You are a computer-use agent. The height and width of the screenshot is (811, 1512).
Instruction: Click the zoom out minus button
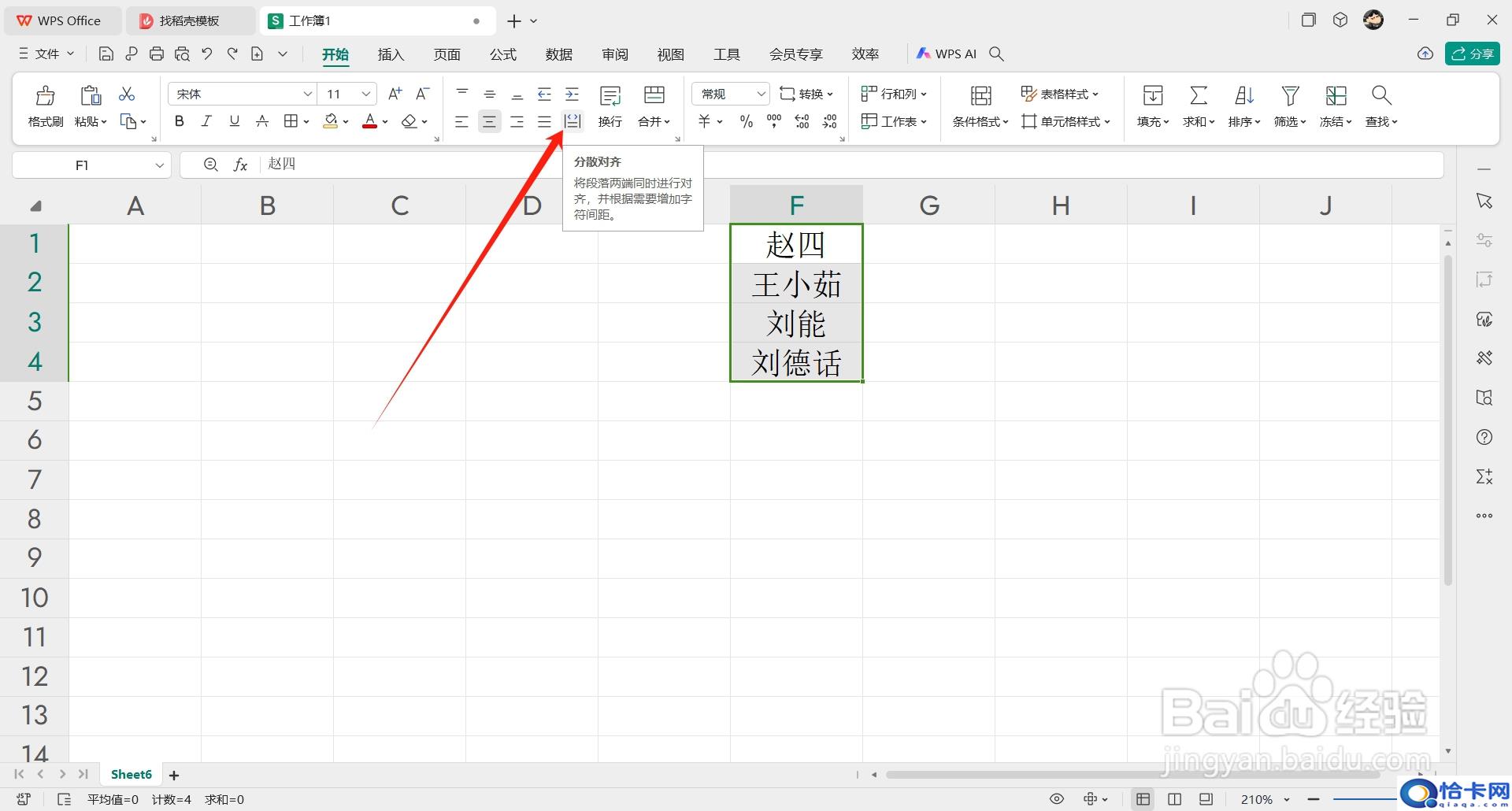click(1313, 799)
